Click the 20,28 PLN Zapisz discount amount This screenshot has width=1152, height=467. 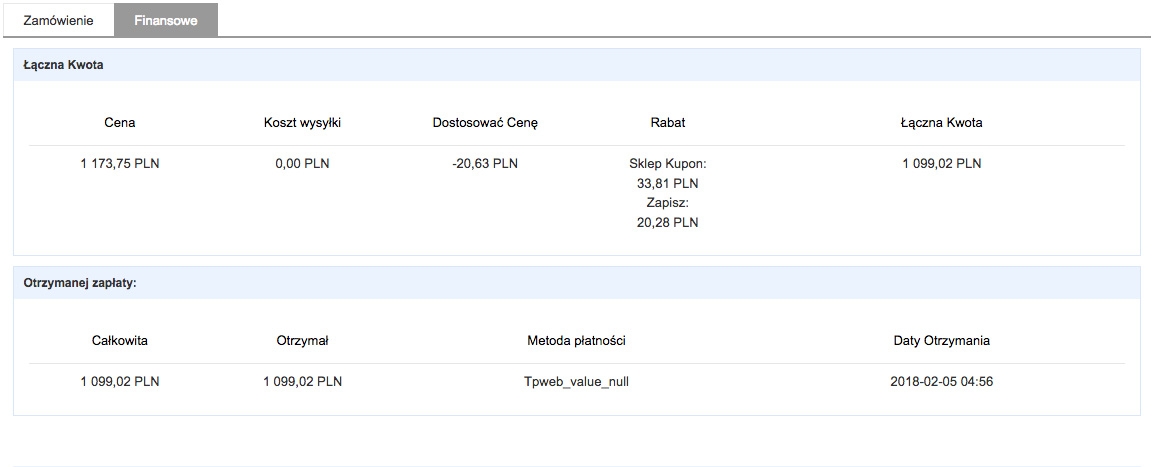[x=667, y=223]
